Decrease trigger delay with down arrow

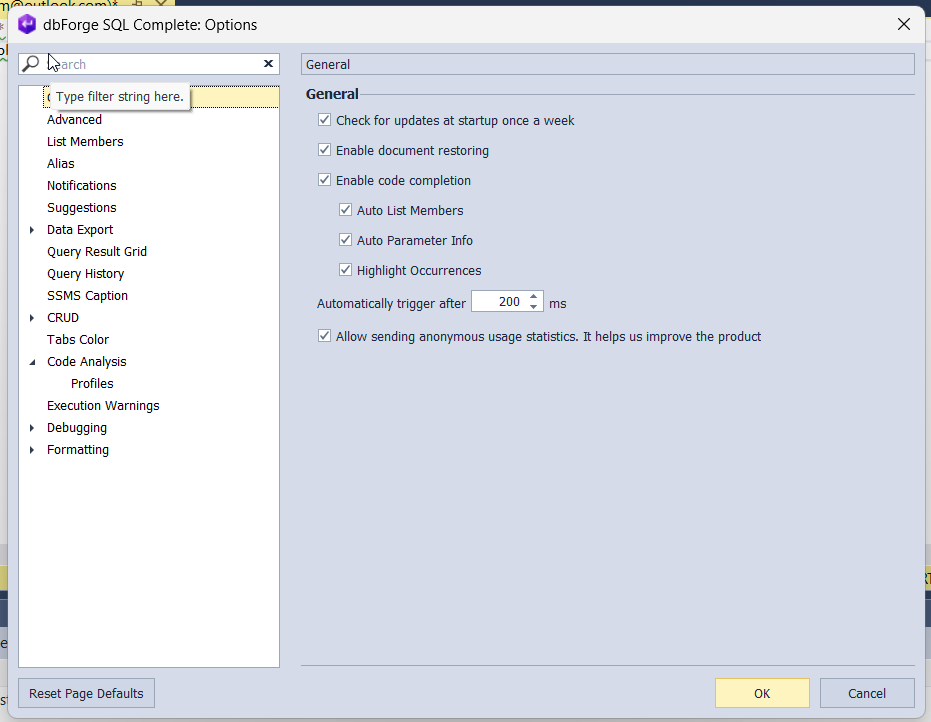click(534, 307)
